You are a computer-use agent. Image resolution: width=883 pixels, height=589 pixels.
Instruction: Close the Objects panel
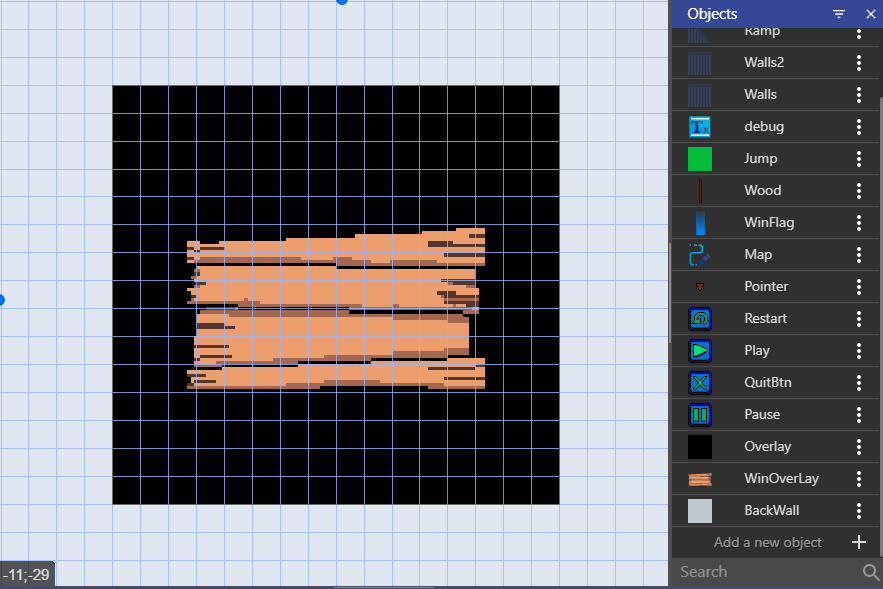tap(871, 14)
